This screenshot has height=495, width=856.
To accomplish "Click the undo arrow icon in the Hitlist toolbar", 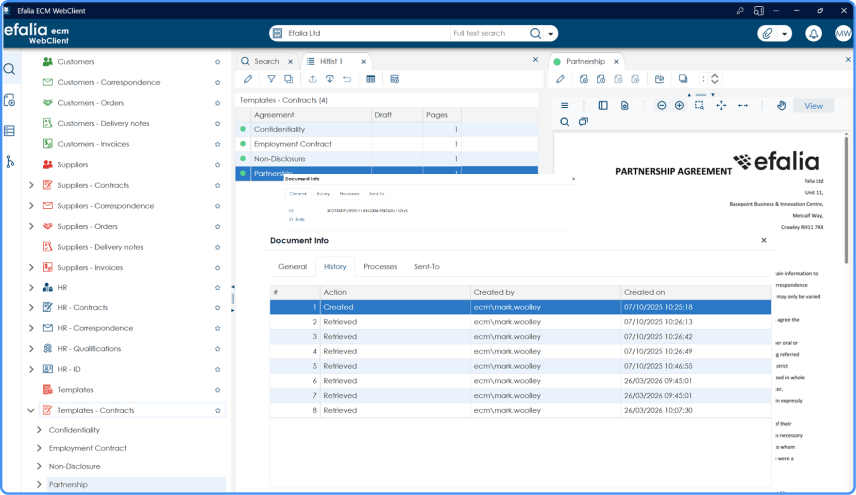I will click(x=347, y=79).
